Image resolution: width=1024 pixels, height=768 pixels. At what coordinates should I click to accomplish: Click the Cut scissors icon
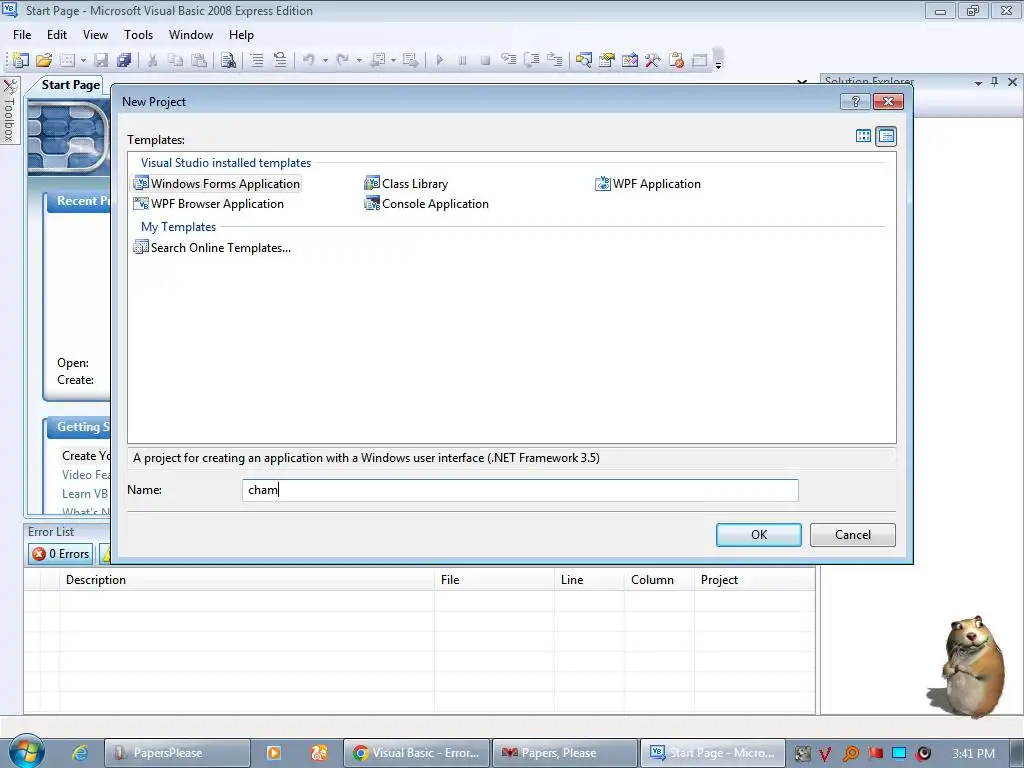pos(152,60)
